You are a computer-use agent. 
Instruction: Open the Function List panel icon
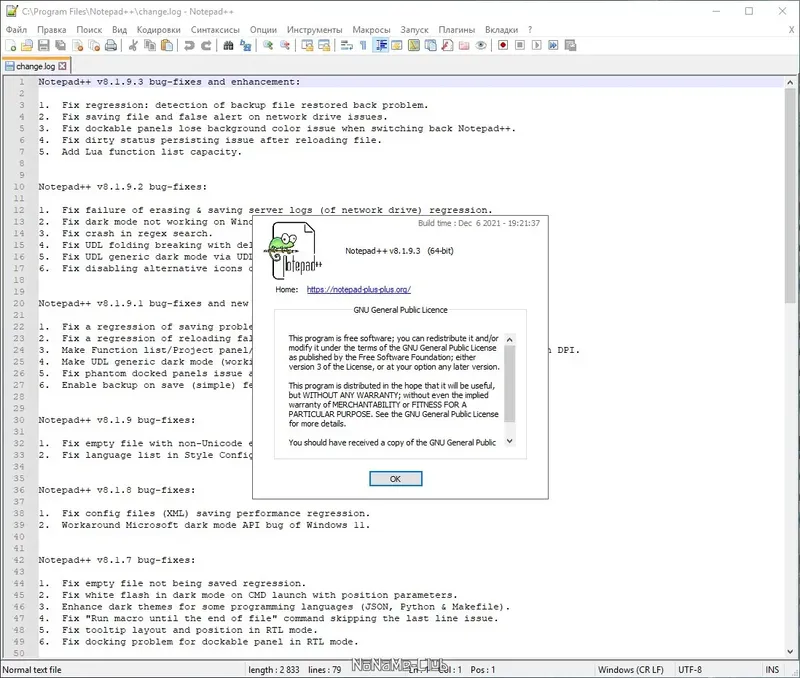[x=447, y=46]
